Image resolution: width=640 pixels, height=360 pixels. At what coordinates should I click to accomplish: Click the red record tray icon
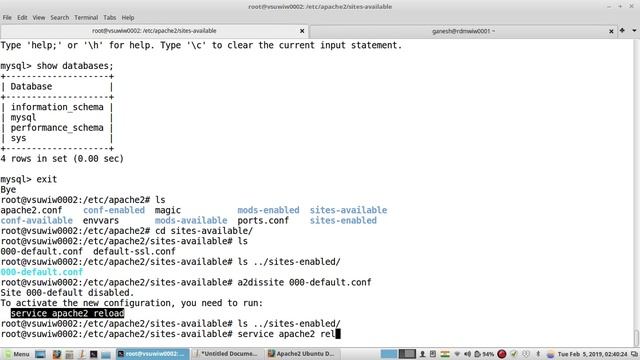click(502, 354)
